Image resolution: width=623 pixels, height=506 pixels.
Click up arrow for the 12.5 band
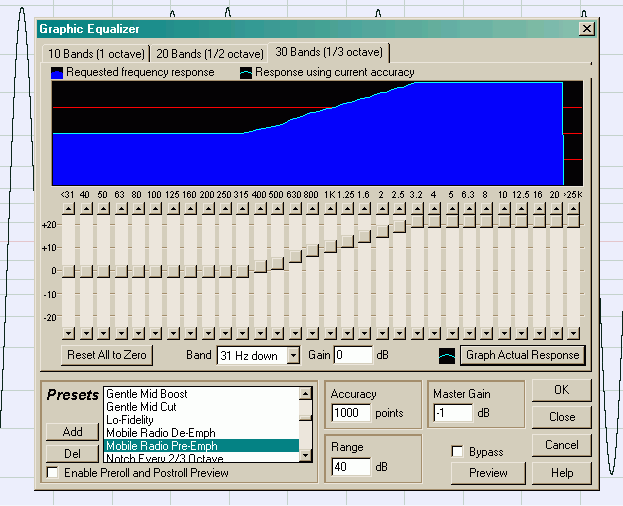pyautogui.click(x=522, y=209)
